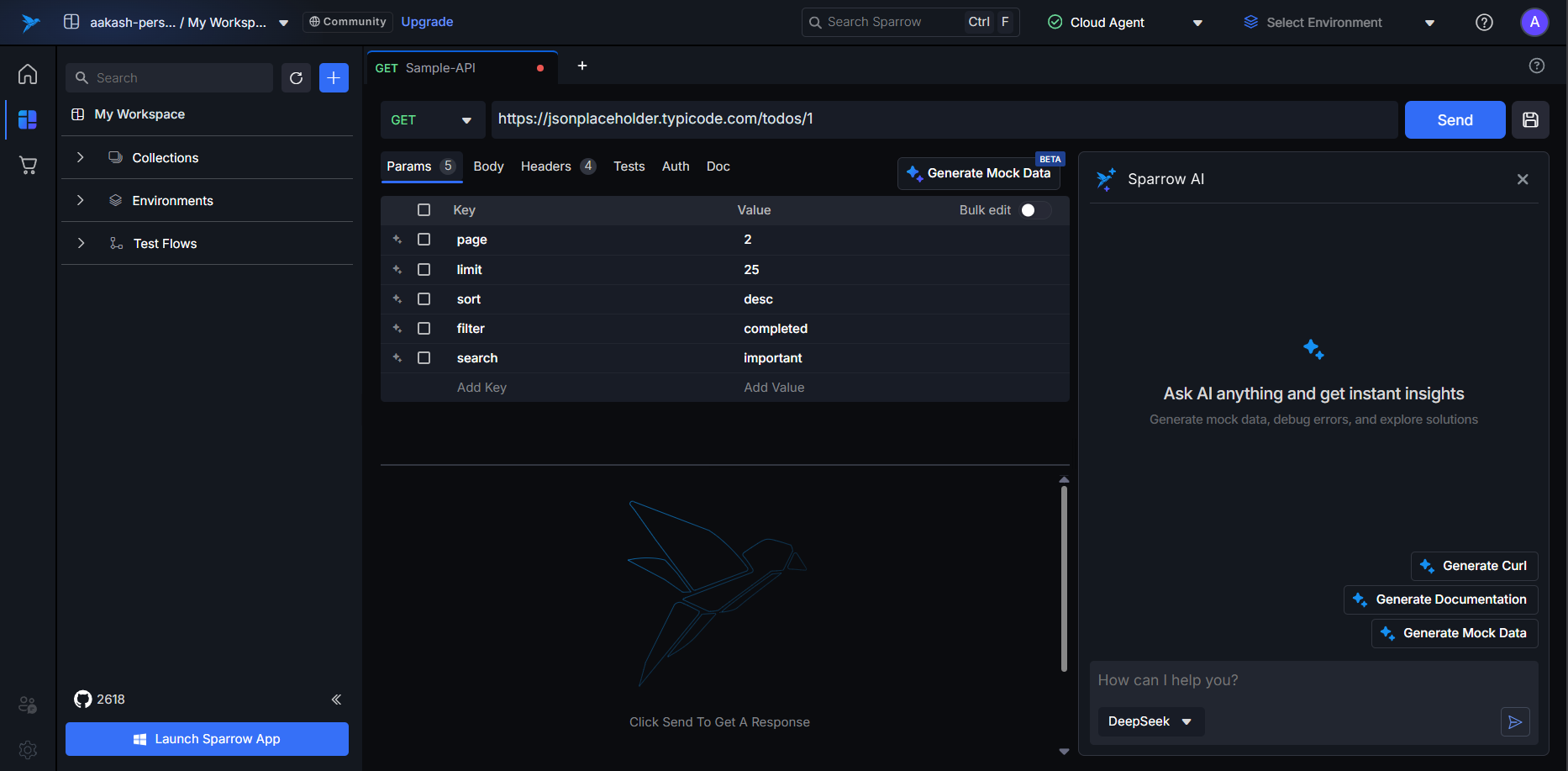Open settings gear in bottom left

28,749
